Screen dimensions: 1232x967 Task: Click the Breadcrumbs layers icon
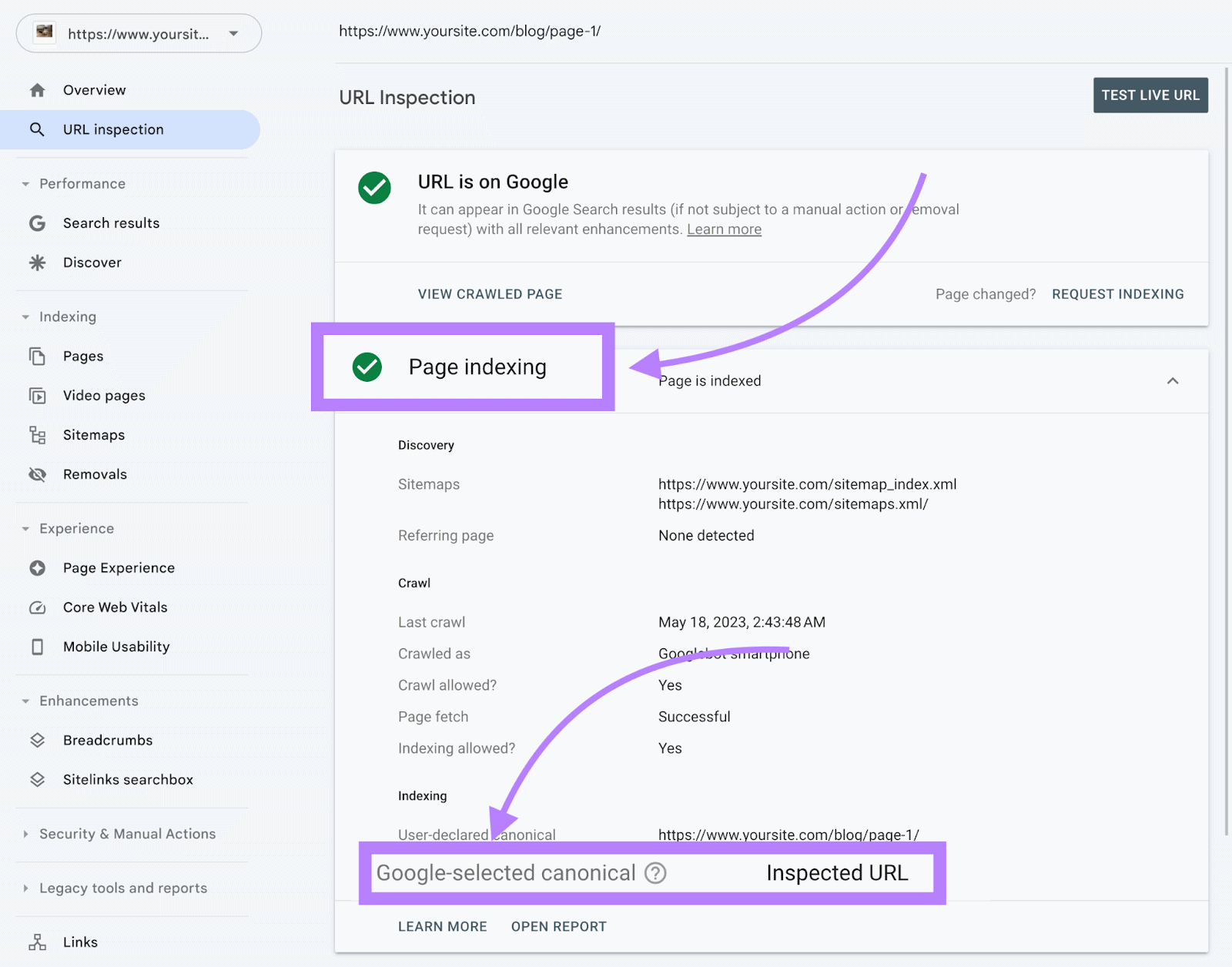37,741
